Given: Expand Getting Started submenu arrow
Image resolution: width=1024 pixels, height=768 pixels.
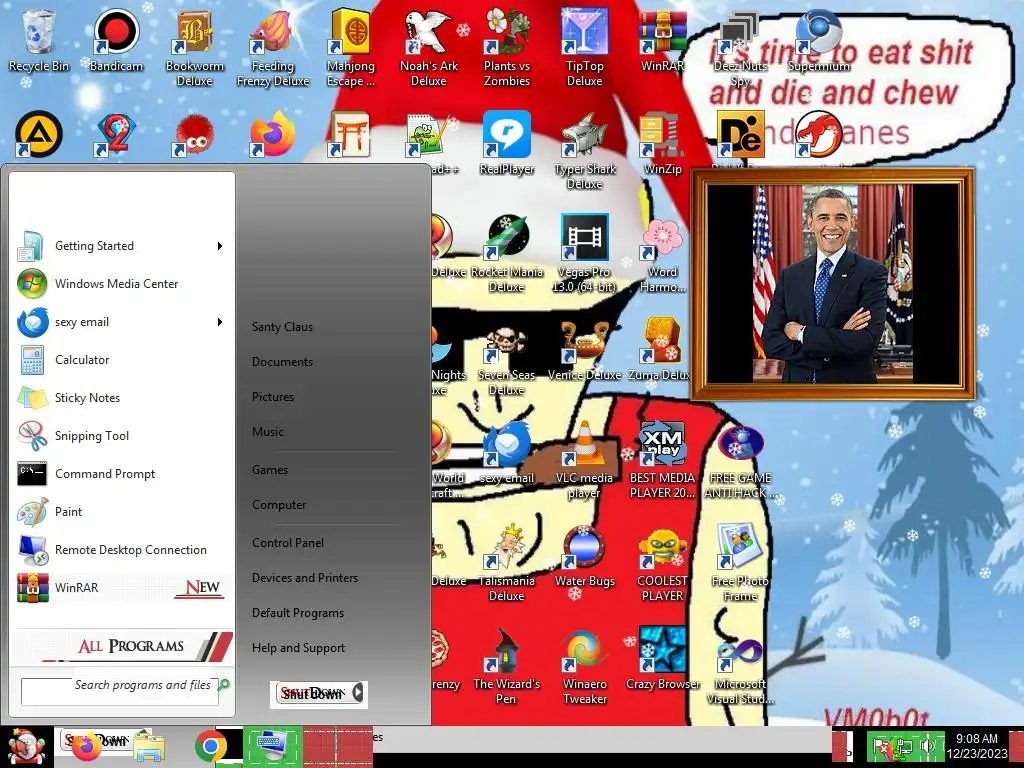Looking at the screenshot, I should coord(220,246).
